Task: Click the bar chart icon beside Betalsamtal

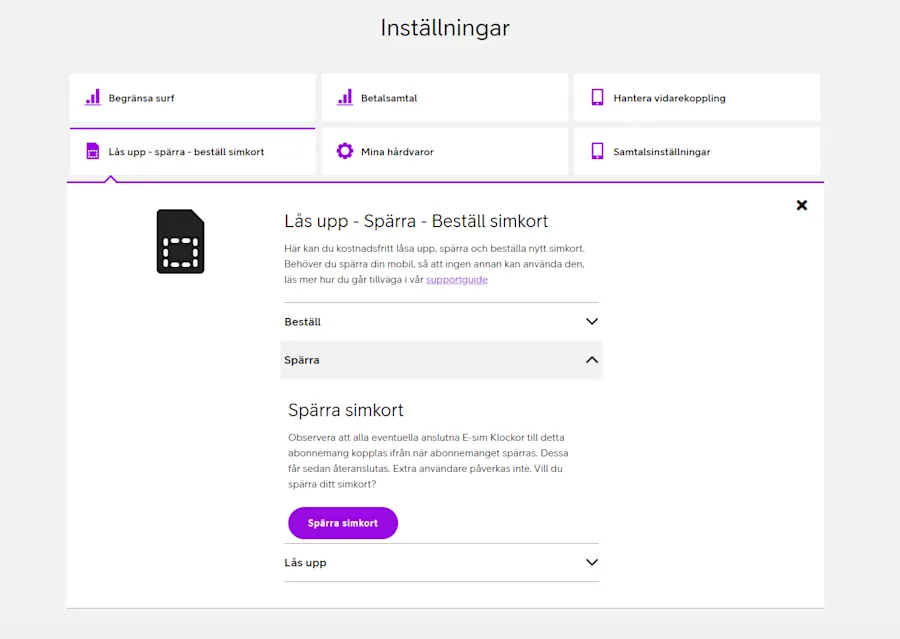Action: pos(346,97)
